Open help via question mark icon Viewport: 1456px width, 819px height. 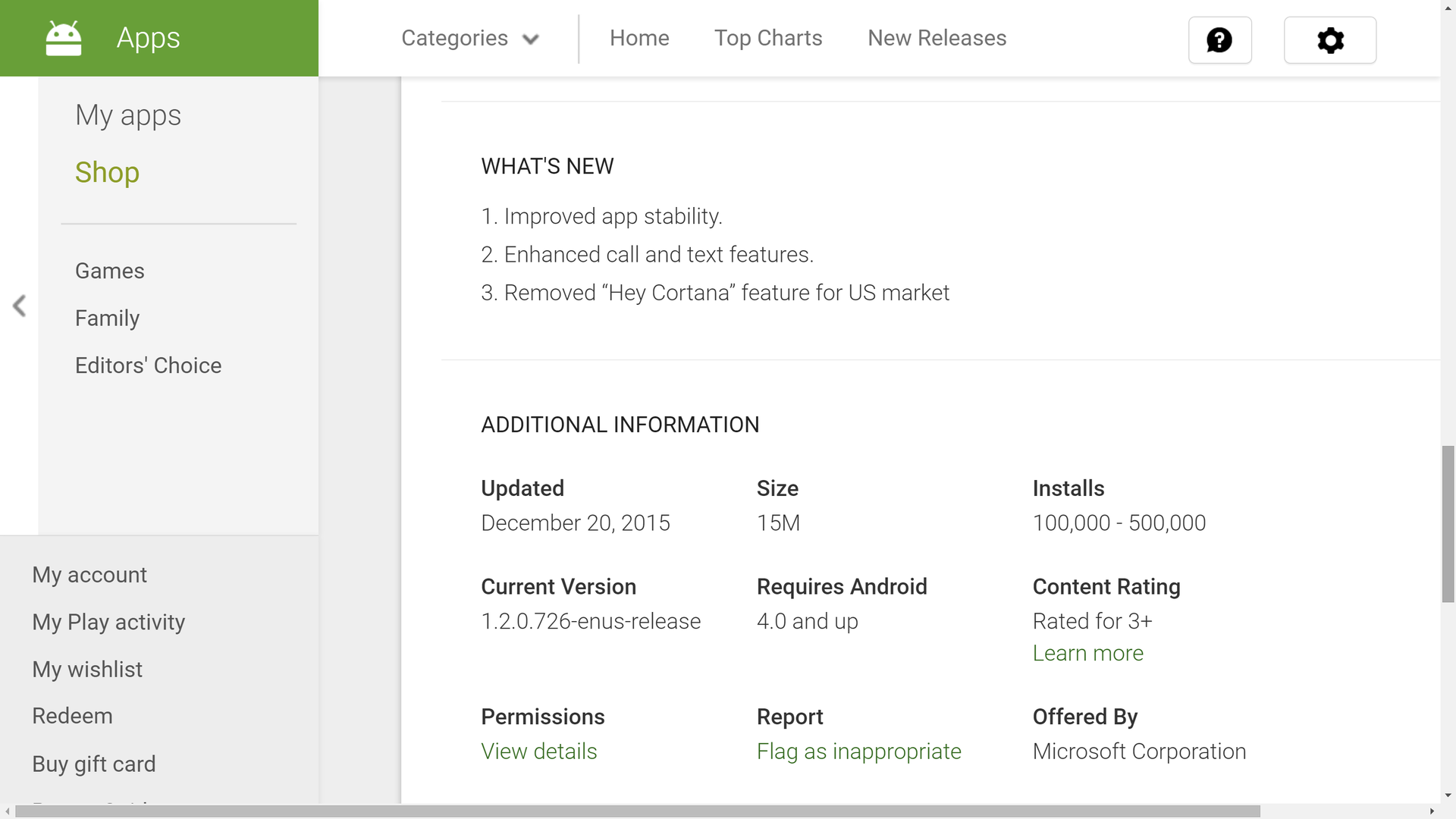coord(1219,40)
